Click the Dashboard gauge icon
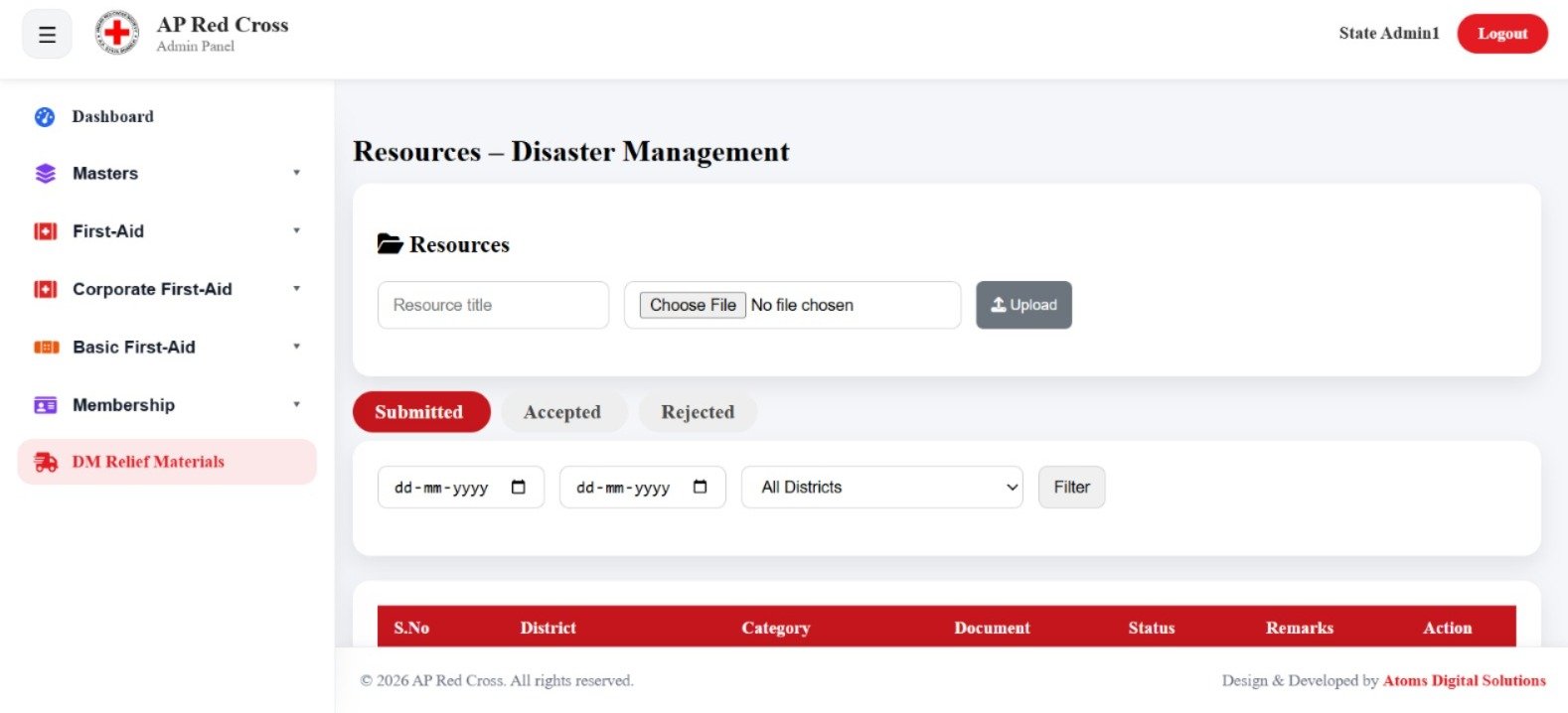 click(x=45, y=117)
